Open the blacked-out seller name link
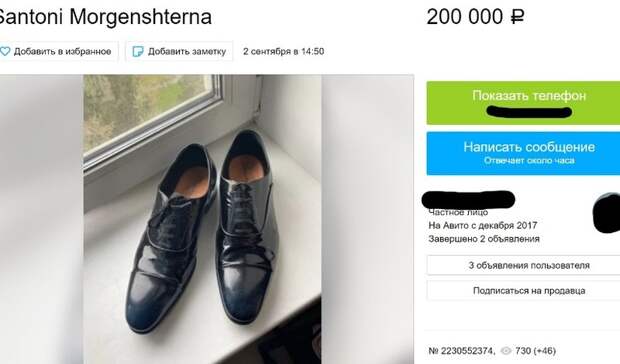This screenshot has height=364, width=620. coord(468,200)
